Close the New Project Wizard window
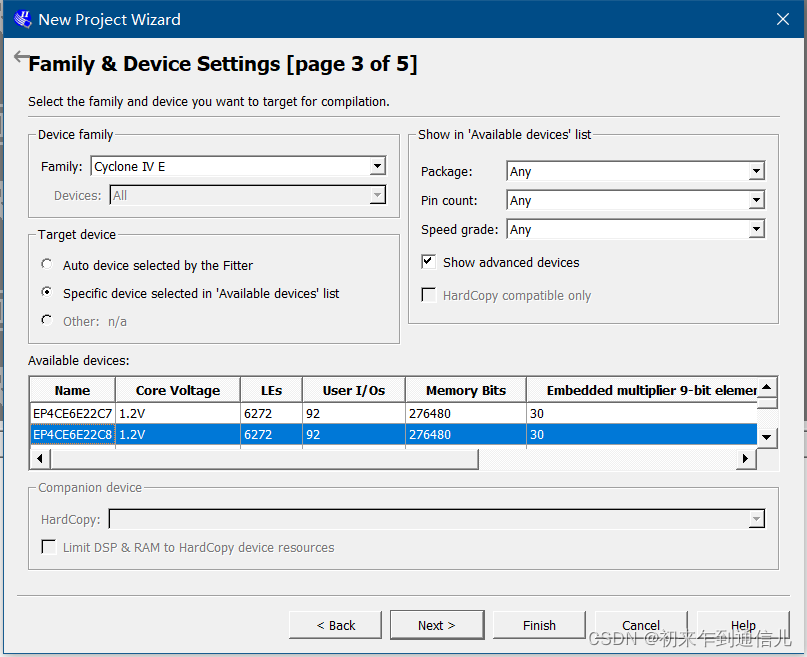 [783, 20]
